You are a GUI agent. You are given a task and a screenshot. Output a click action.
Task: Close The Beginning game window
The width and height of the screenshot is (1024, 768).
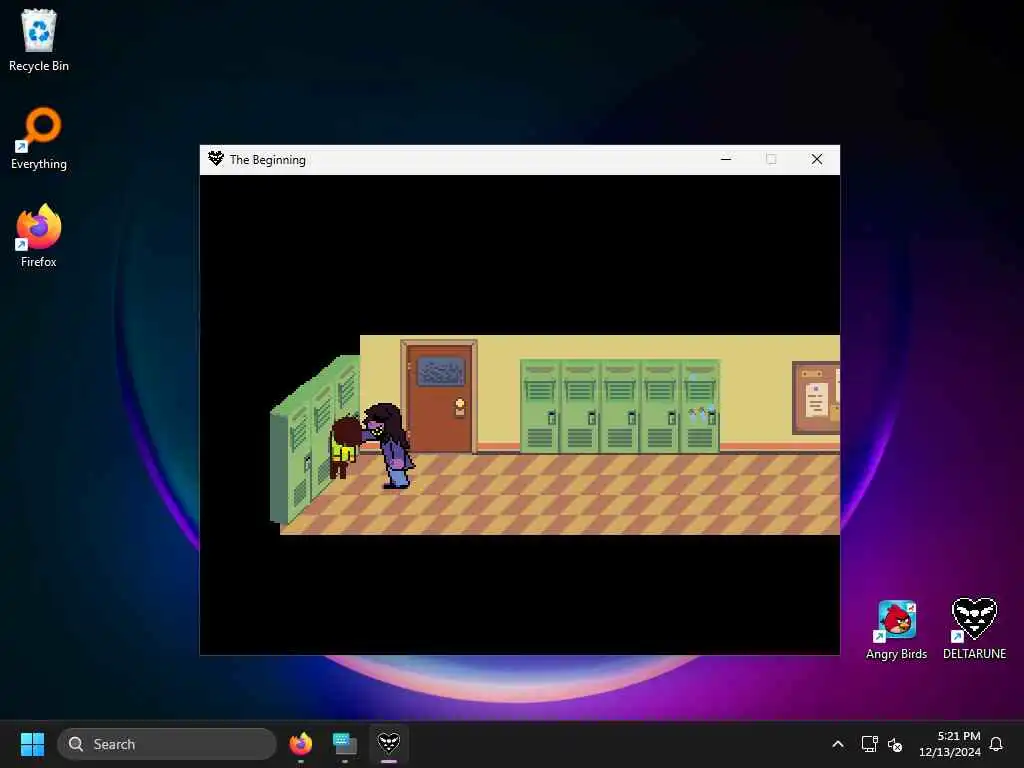(x=816, y=159)
